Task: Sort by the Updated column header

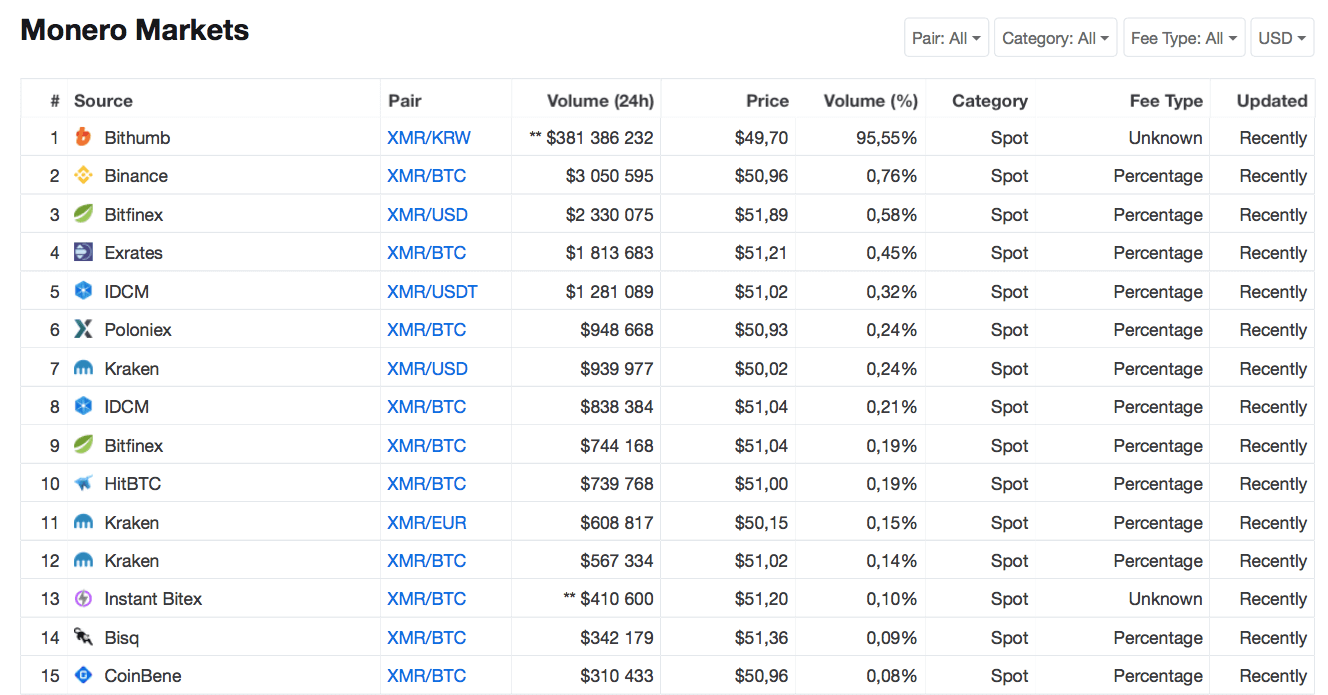Action: click(x=1271, y=101)
